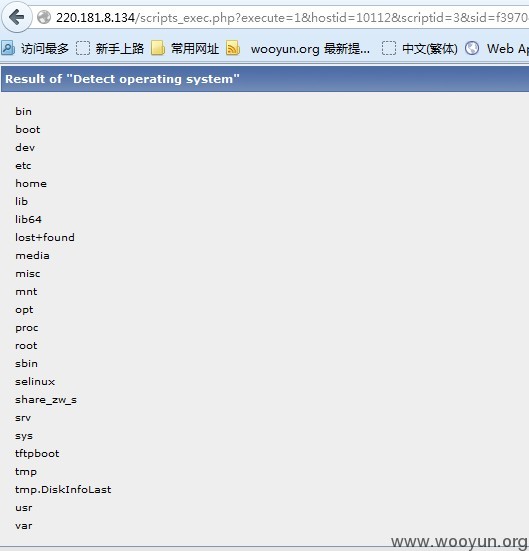Select the 'tmp' entry

(x=26, y=472)
